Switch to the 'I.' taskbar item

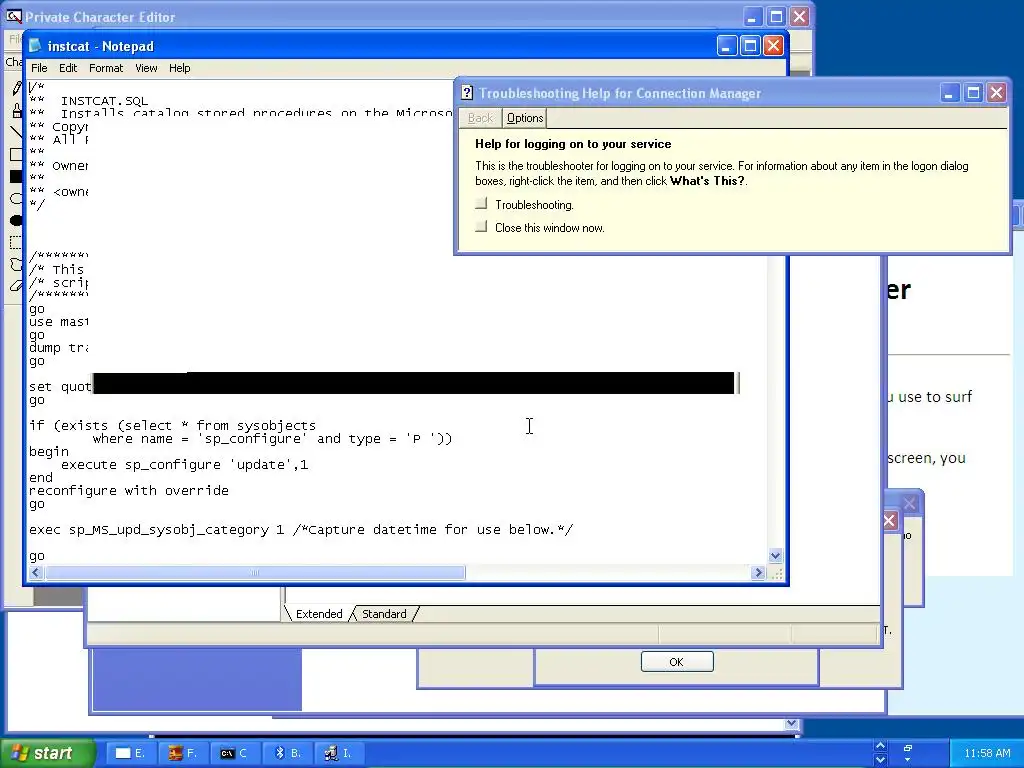pos(339,753)
